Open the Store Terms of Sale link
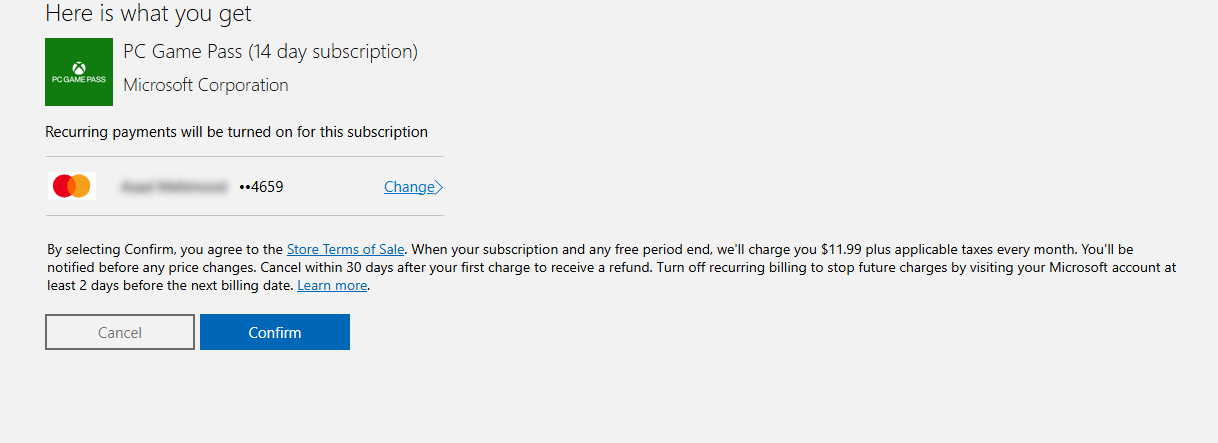The width and height of the screenshot is (1218, 443). point(345,249)
